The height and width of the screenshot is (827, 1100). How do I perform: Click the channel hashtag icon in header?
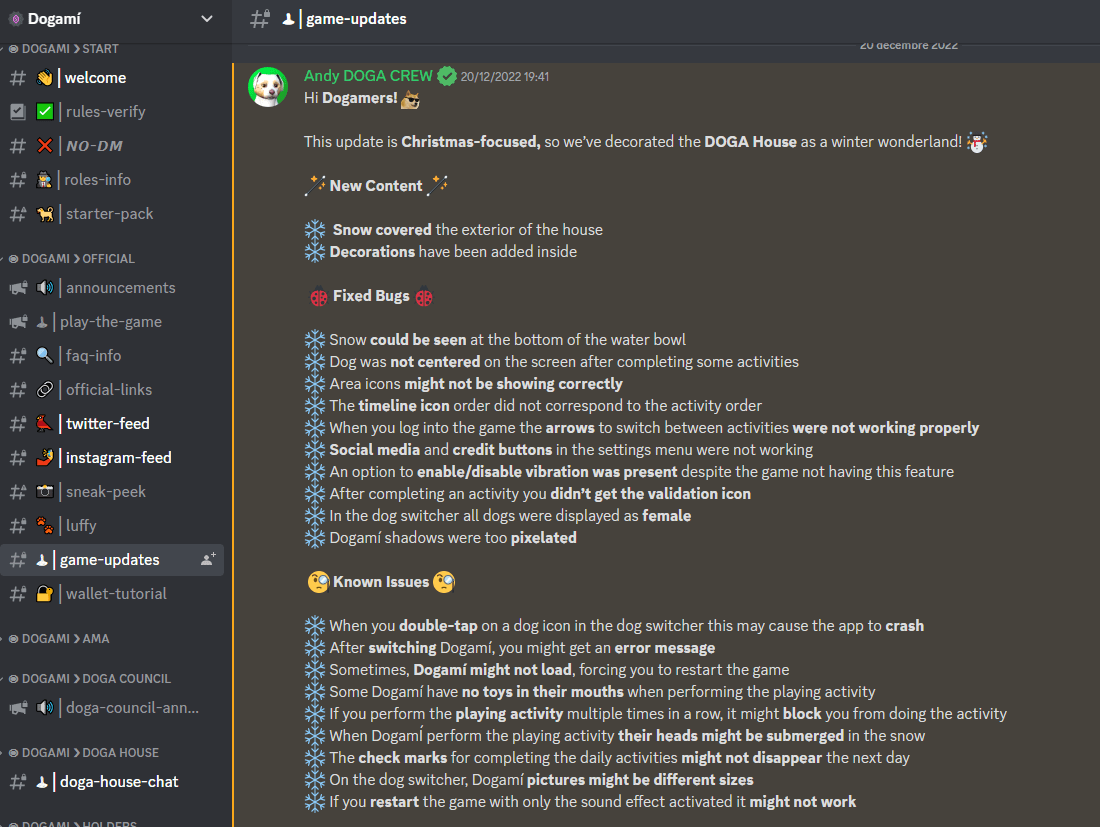[x=260, y=19]
